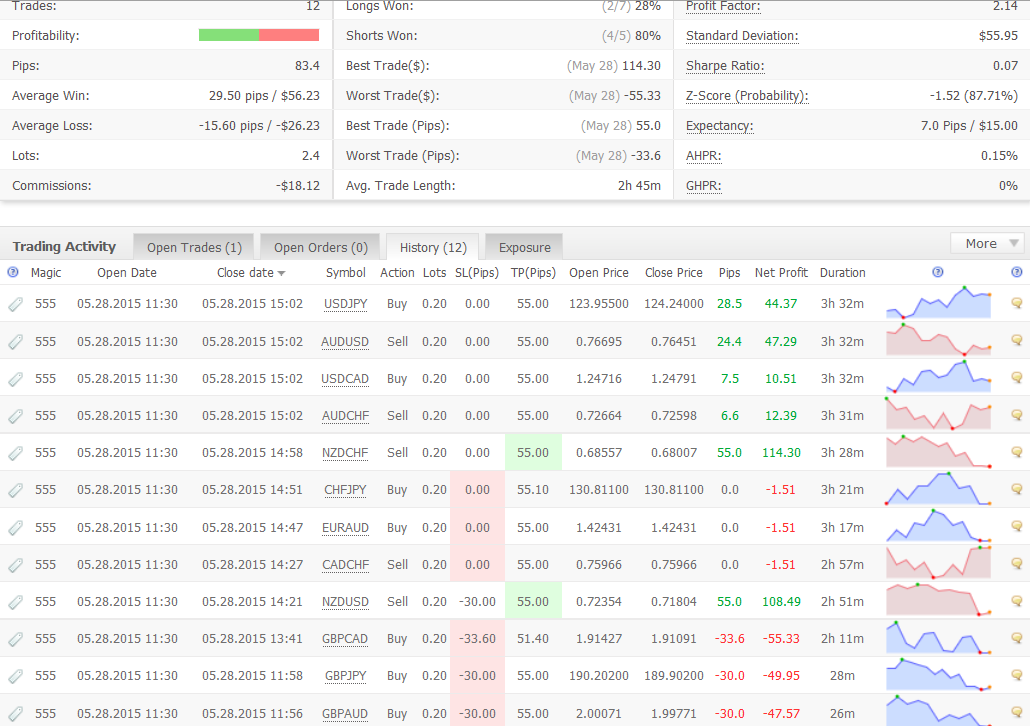
Task: Click the green and red Profitability bar
Action: (x=259, y=35)
